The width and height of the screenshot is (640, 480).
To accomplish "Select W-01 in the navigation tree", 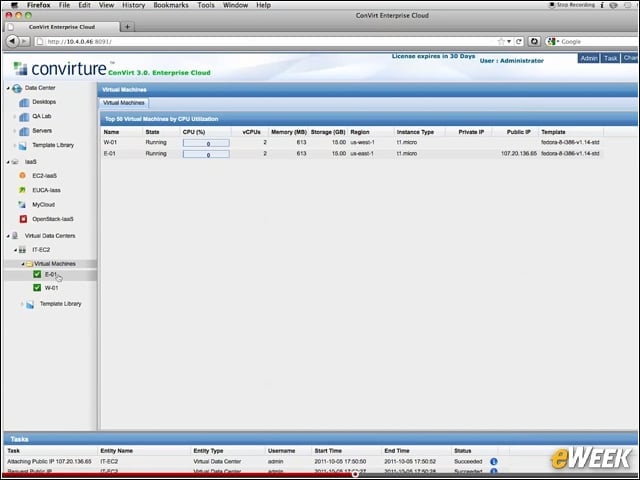I will tap(51, 288).
